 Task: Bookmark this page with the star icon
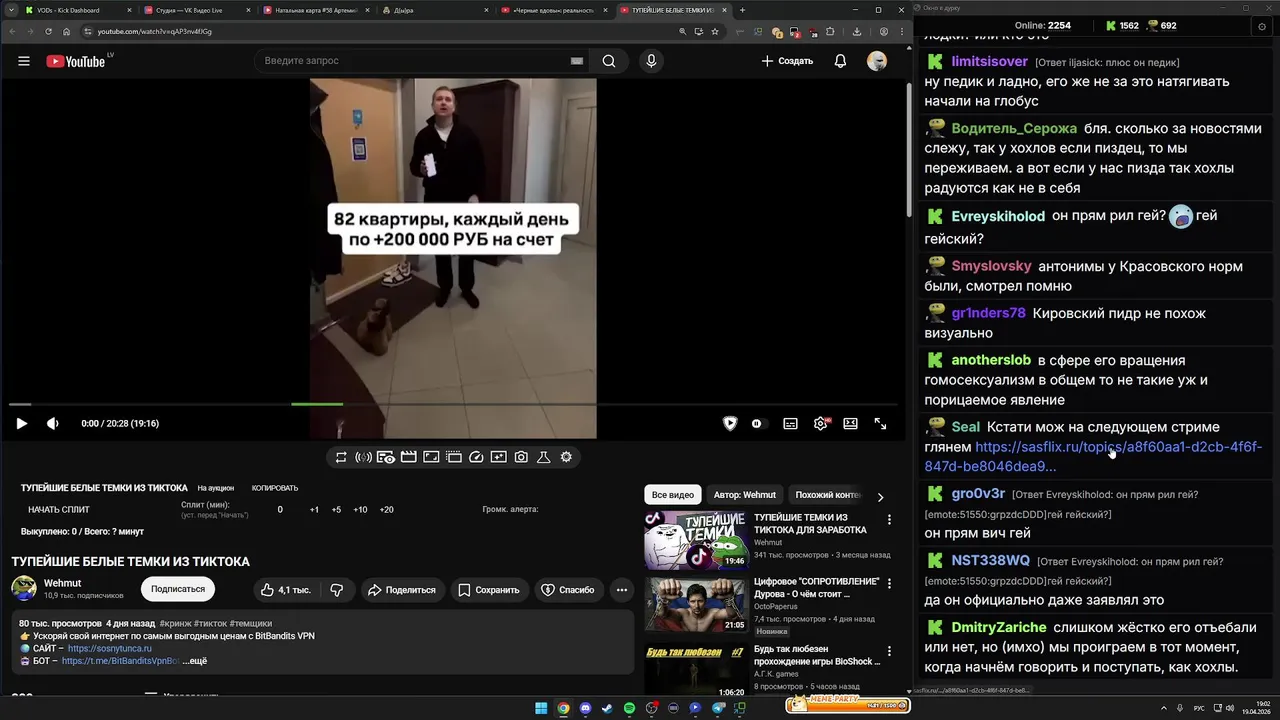714,31
